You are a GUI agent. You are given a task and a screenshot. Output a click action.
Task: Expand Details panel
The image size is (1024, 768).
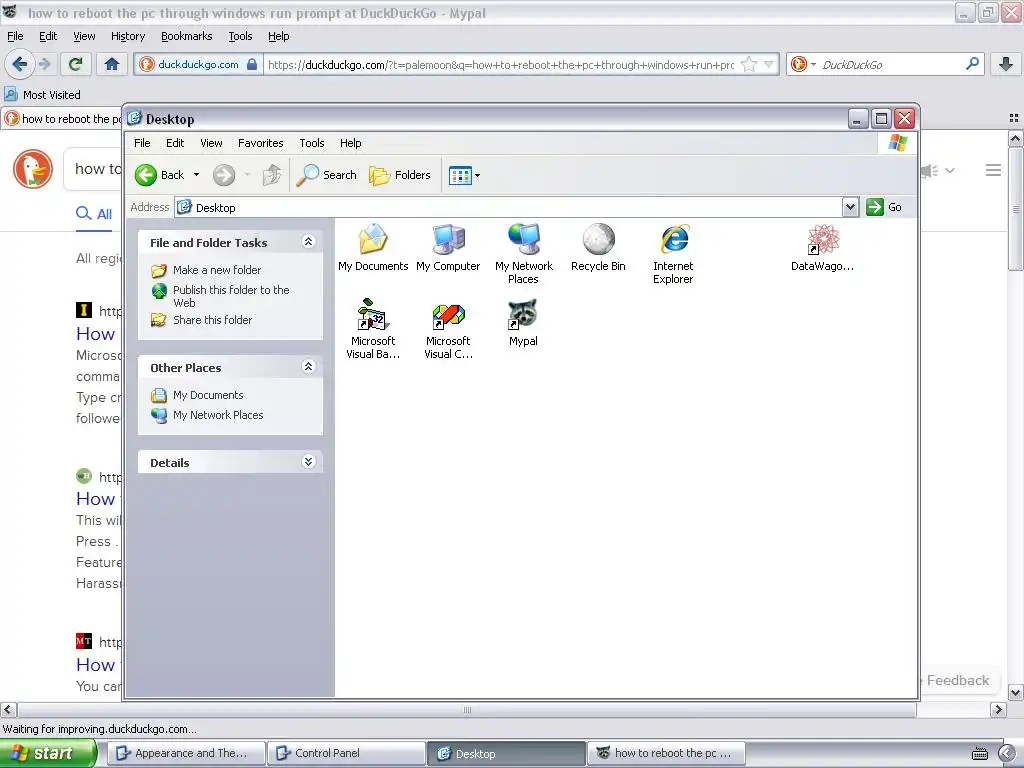(308, 462)
